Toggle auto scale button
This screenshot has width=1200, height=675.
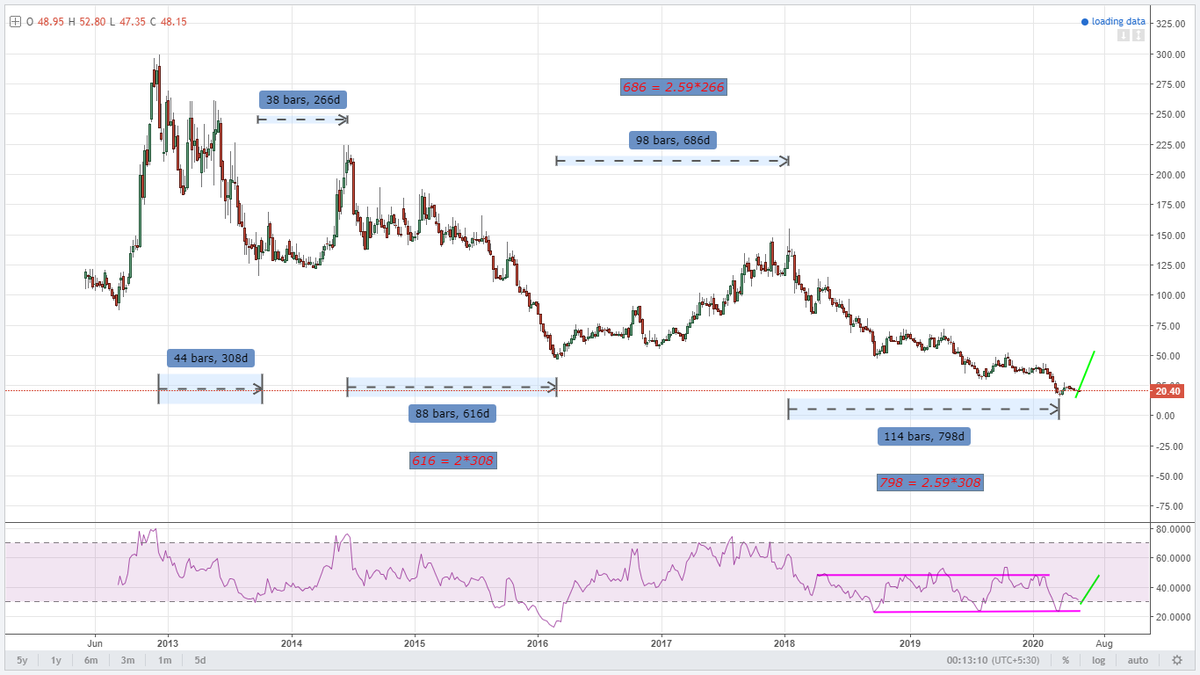(x=1138, y=660)
